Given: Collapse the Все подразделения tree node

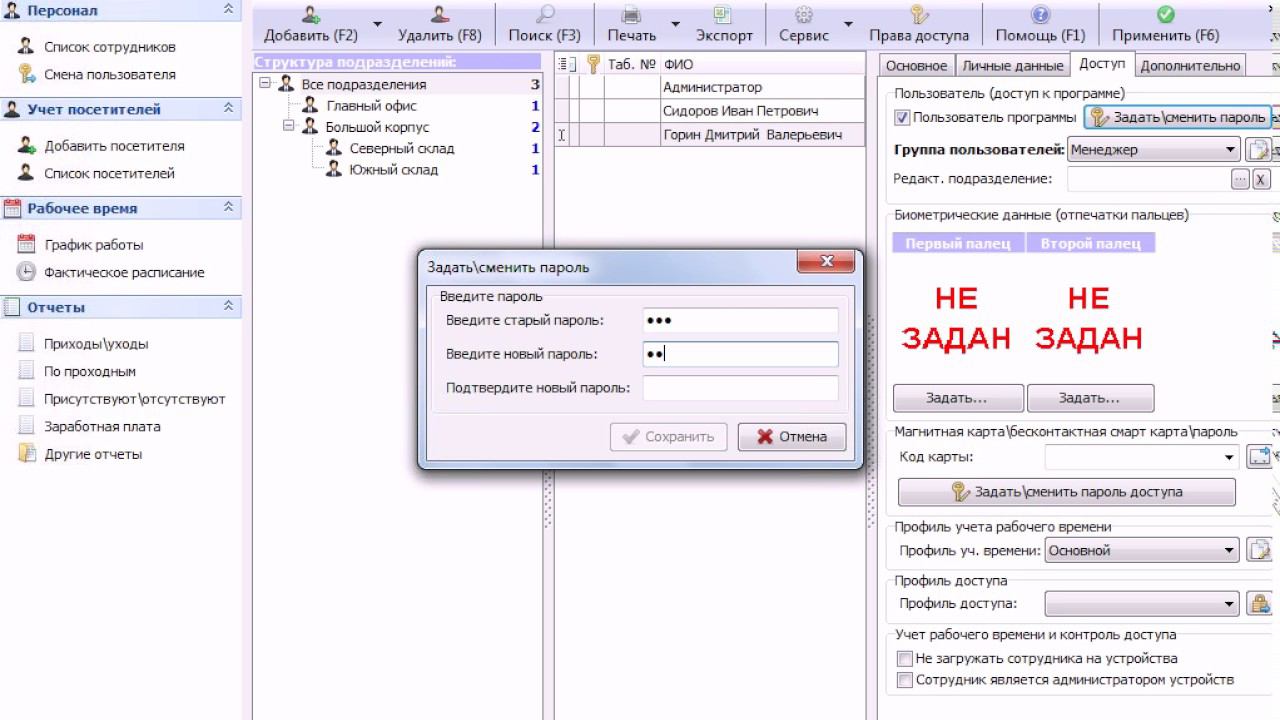Looking at the screenshot, I should 265,84.
